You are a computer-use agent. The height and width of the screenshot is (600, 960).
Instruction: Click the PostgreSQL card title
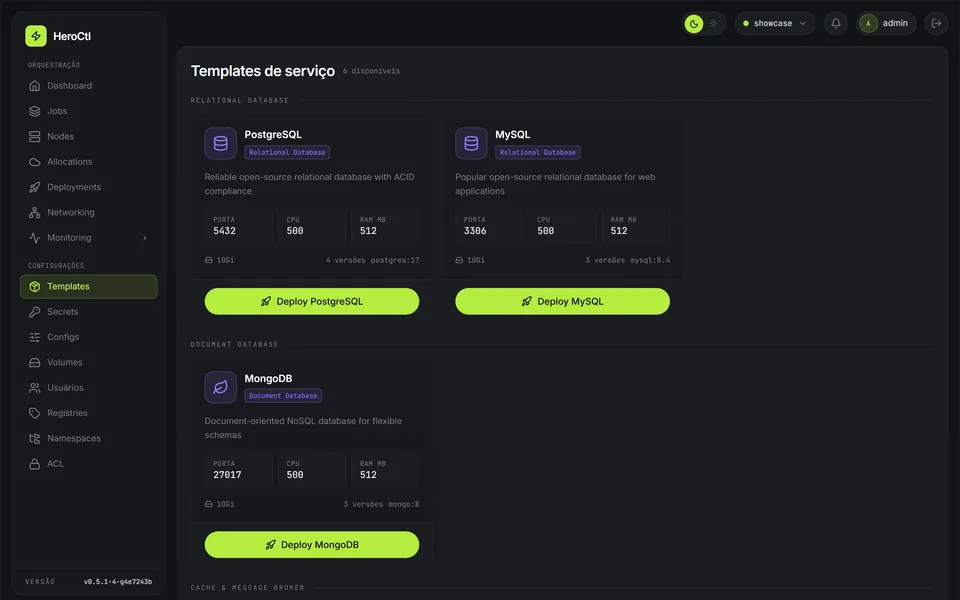click(273, 135)
